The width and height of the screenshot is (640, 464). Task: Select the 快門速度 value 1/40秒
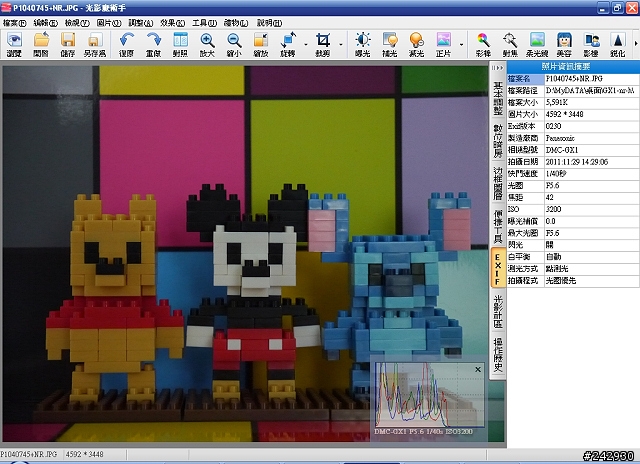556,174
